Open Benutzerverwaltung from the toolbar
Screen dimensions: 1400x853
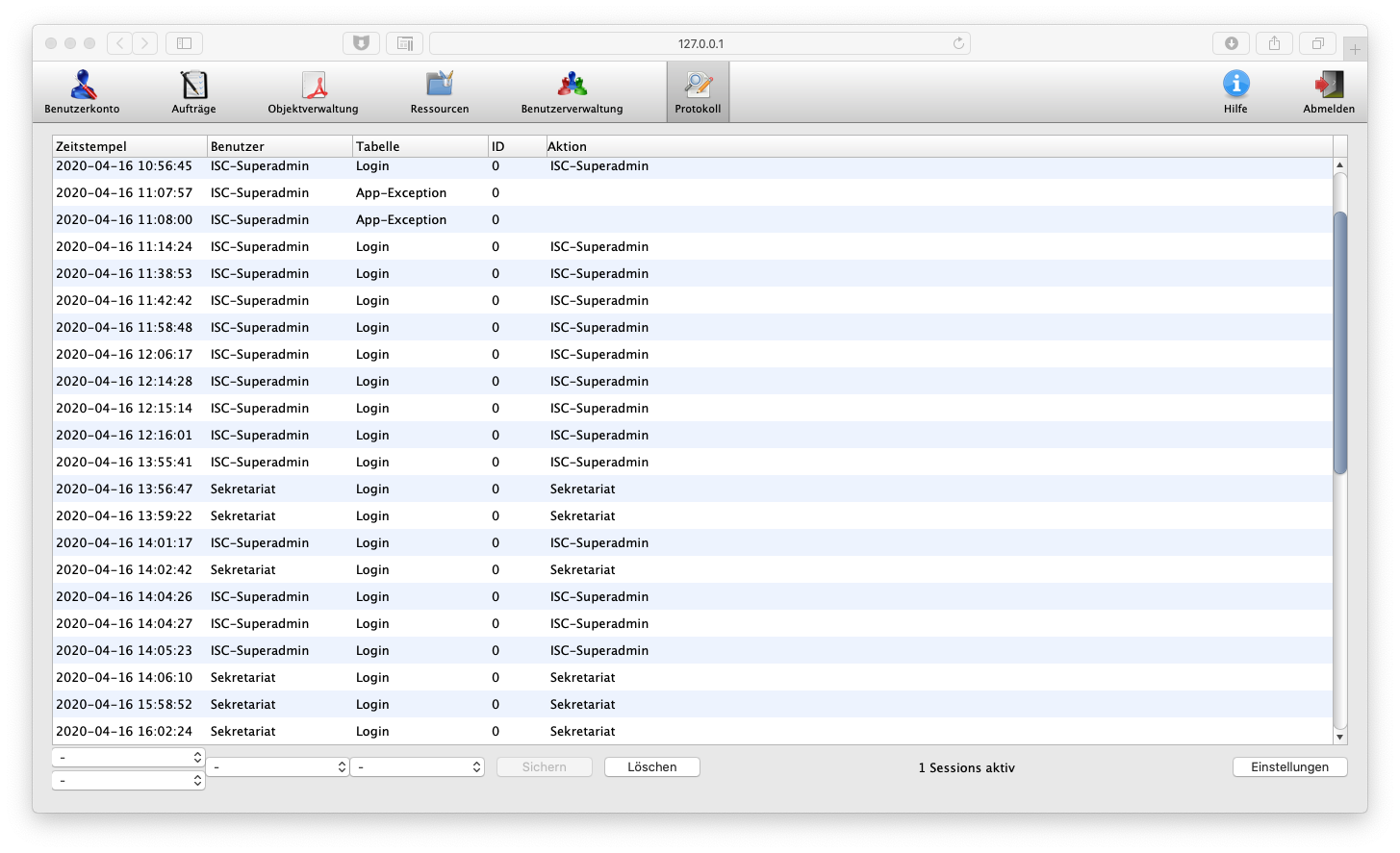(x=572, y=92)
